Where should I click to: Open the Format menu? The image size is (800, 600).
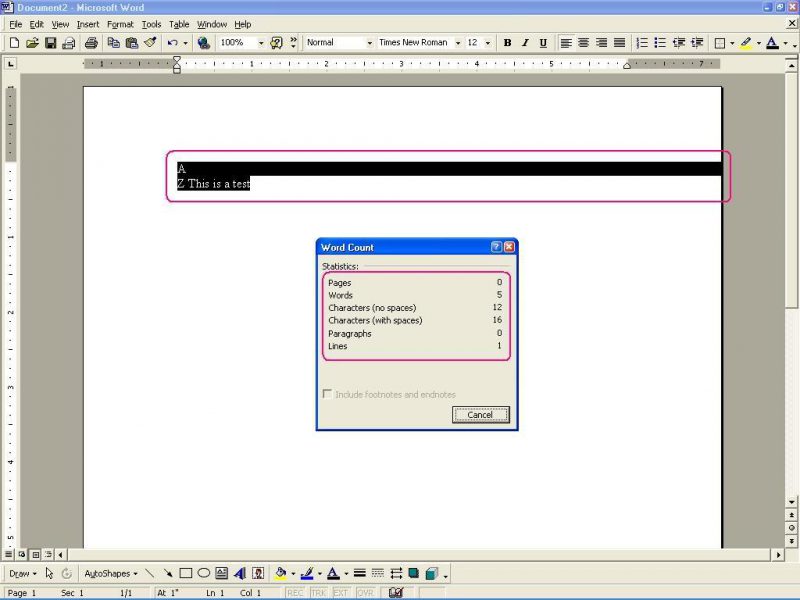pyautogui.click(x=120, y=24)
